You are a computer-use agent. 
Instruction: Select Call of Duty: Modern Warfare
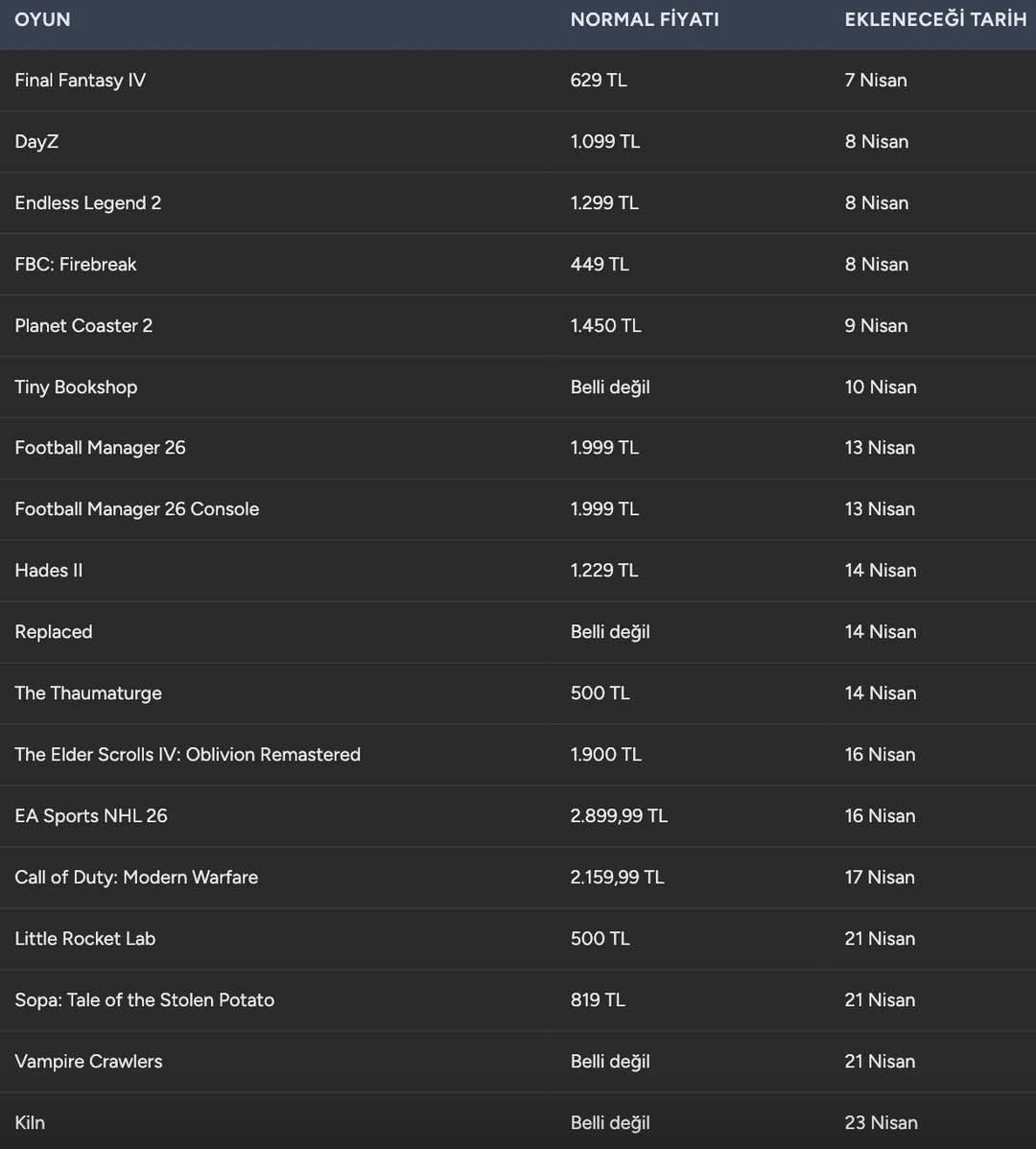pyautogui.click(x=136, y=878)
